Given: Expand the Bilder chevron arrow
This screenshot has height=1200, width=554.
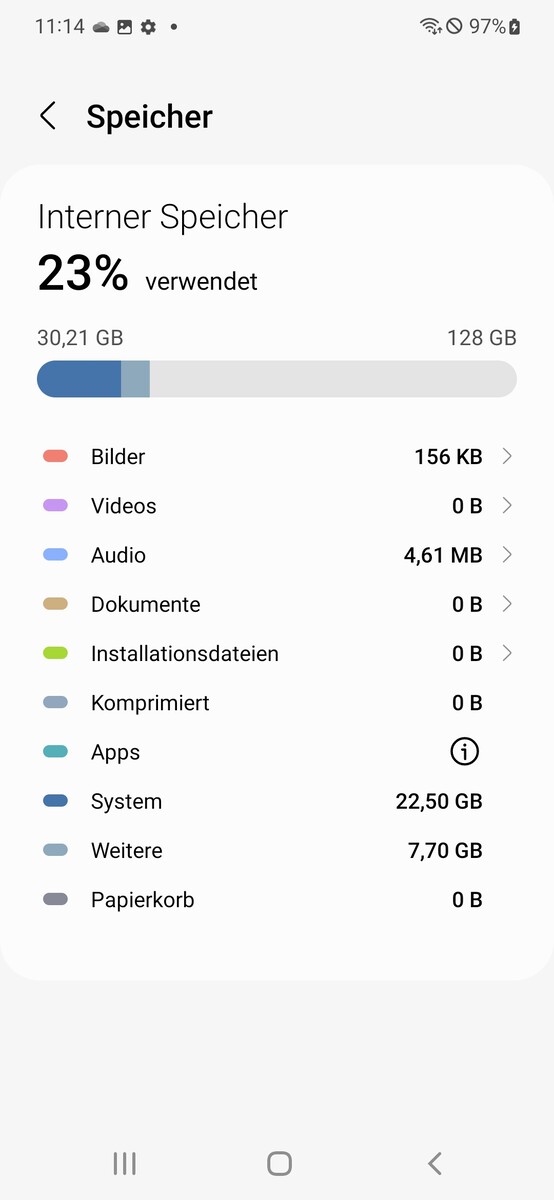Looking at the screenshot, I should click(x=507, y=457).
